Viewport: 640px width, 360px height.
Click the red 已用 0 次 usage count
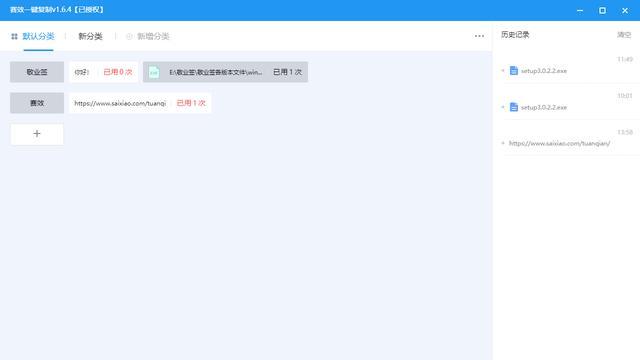click(118, 72)
